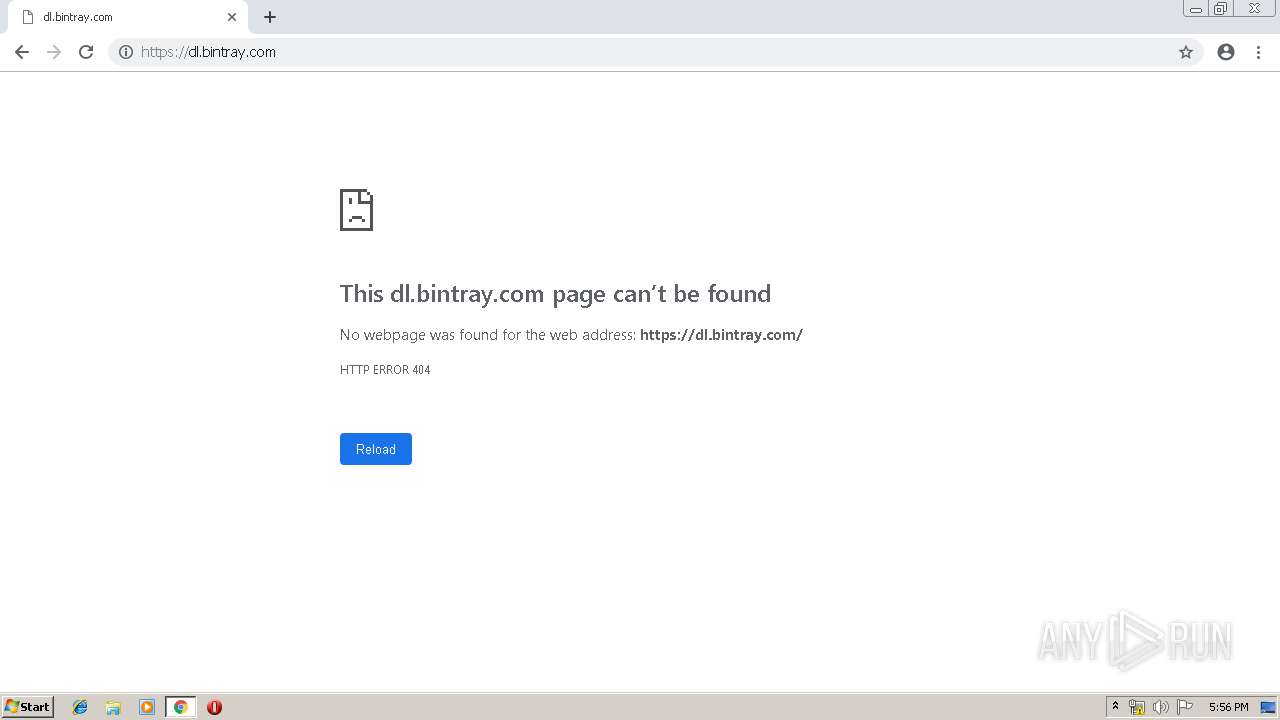This screenshot has width=1280, height=720.
Task: Click the Show desktop tray icon
Action: 1268,707
